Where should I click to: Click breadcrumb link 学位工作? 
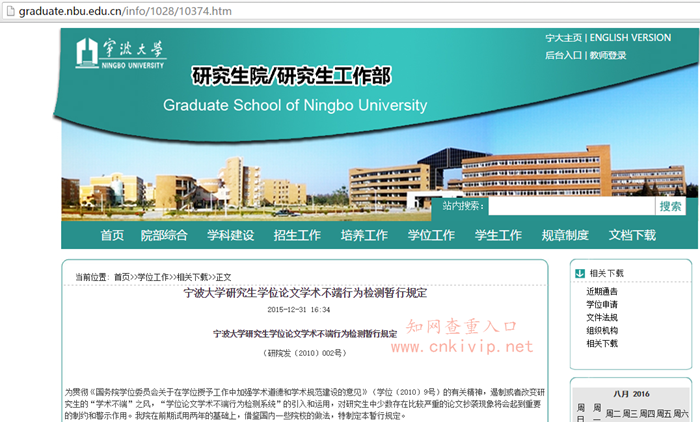coord(153,277)
